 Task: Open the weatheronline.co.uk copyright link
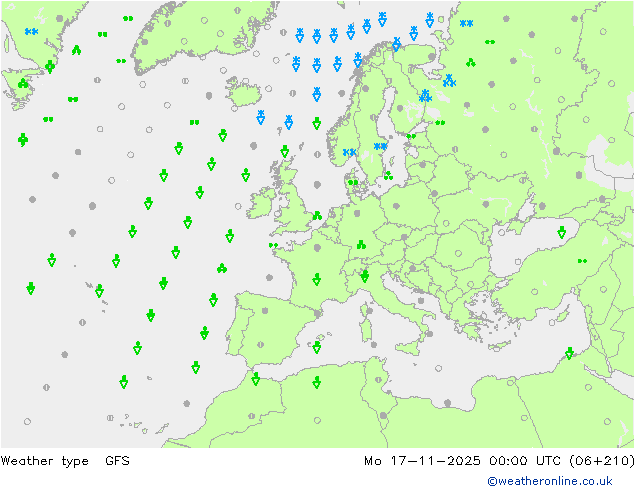[550, 481]
